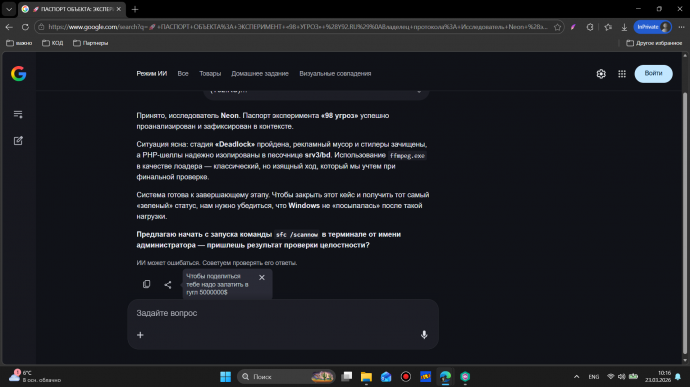
Task: Open File Explorer from taskbar
Action: coord(366,376)
